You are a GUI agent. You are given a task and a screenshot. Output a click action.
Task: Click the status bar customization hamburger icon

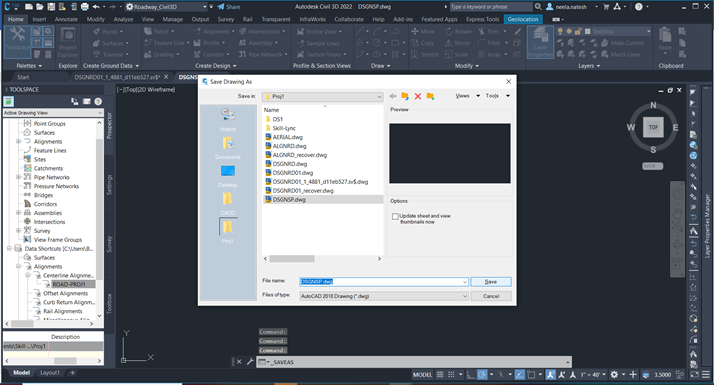(x=706, y=375)
